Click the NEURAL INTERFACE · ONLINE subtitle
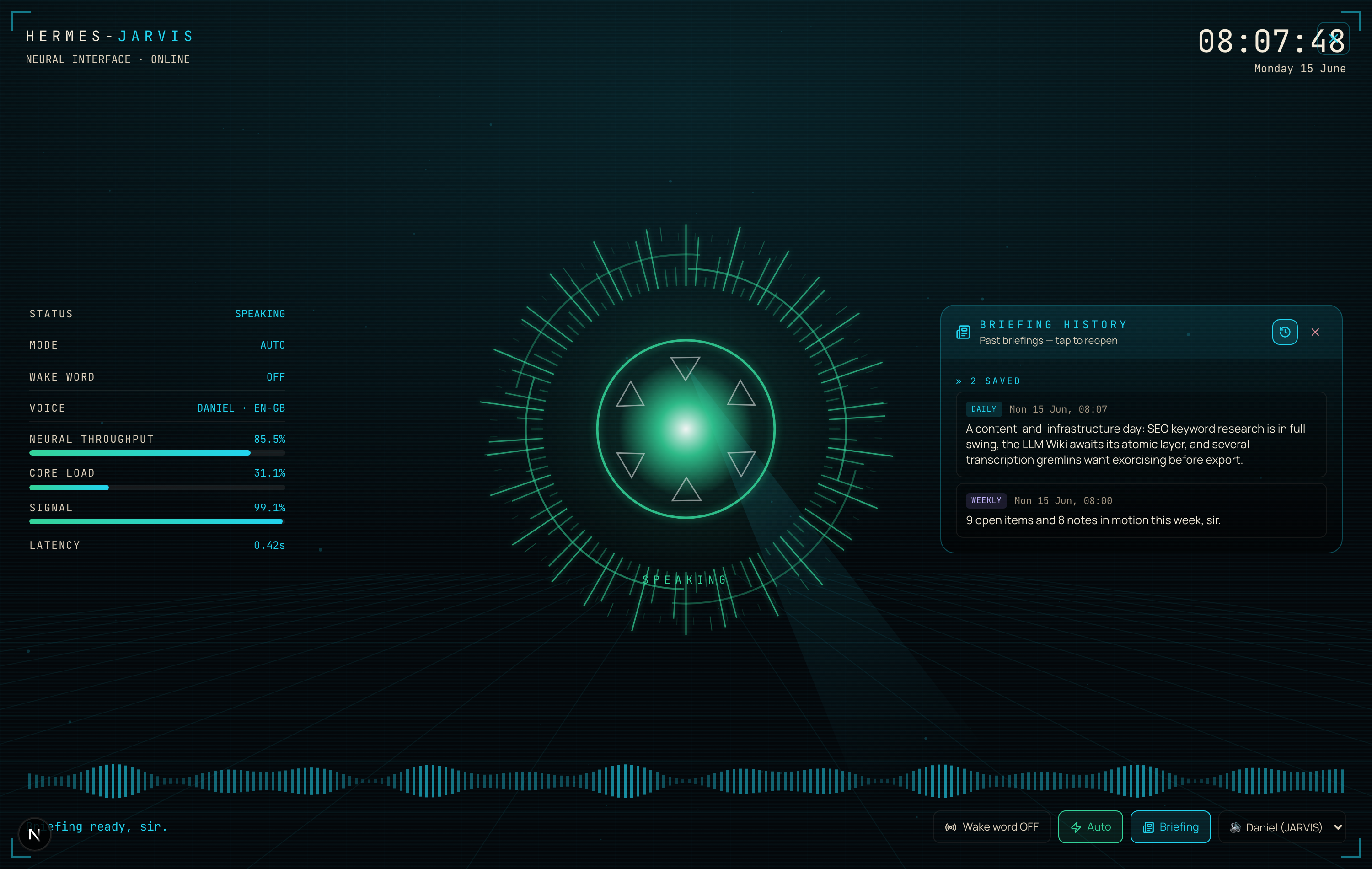 pyautogui.click(x=107, y=59)
